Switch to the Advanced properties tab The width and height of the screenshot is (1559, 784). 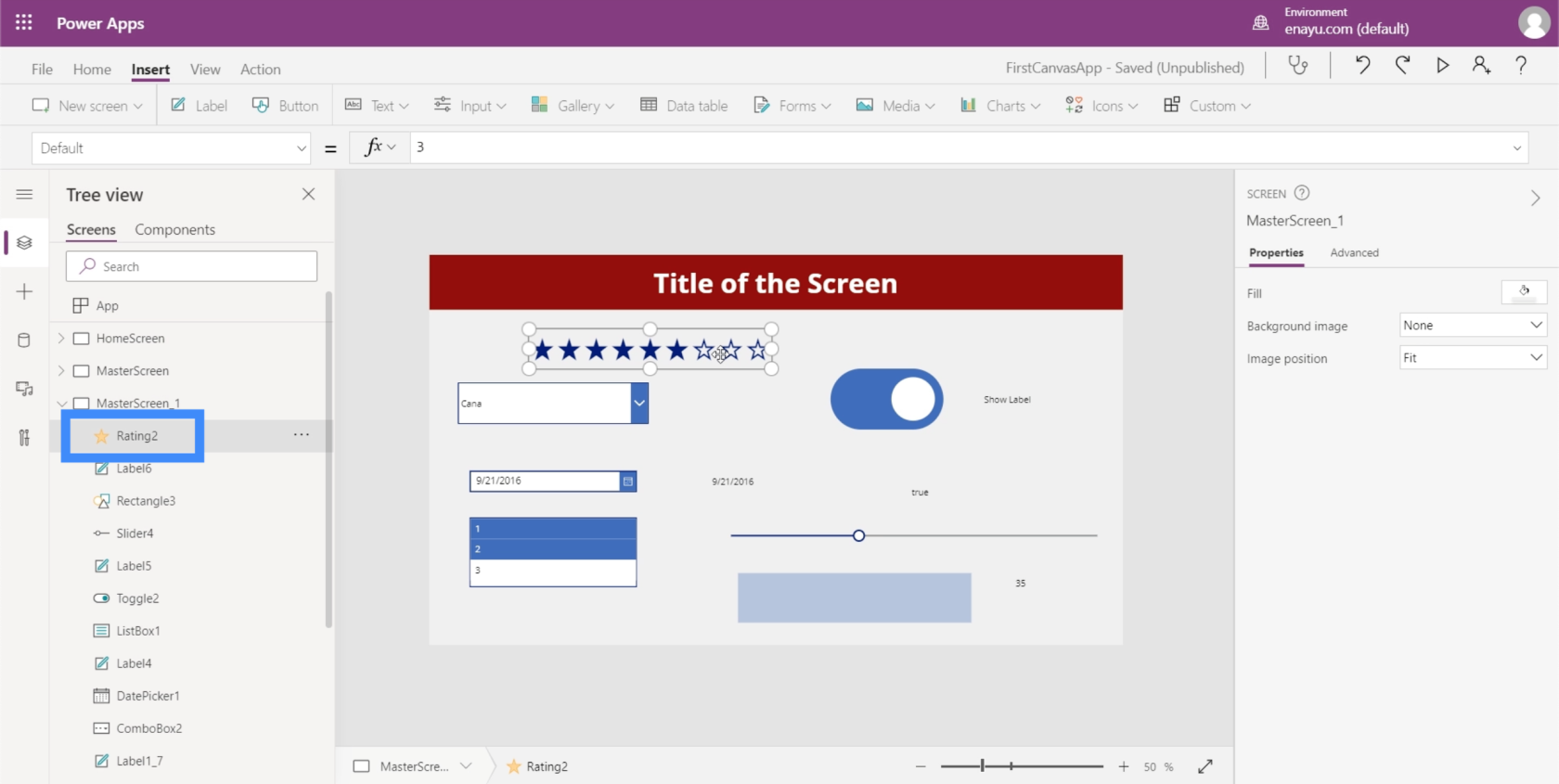[1354, 252]
